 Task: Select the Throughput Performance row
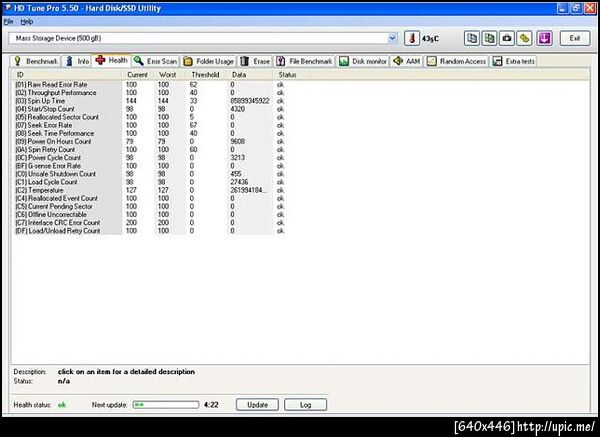[x=150, y=93]
